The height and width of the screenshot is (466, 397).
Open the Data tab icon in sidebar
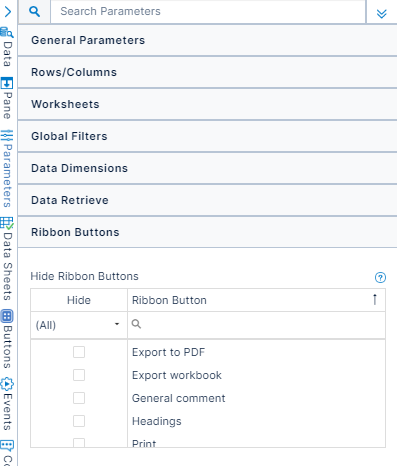click(x=7, y=33)
